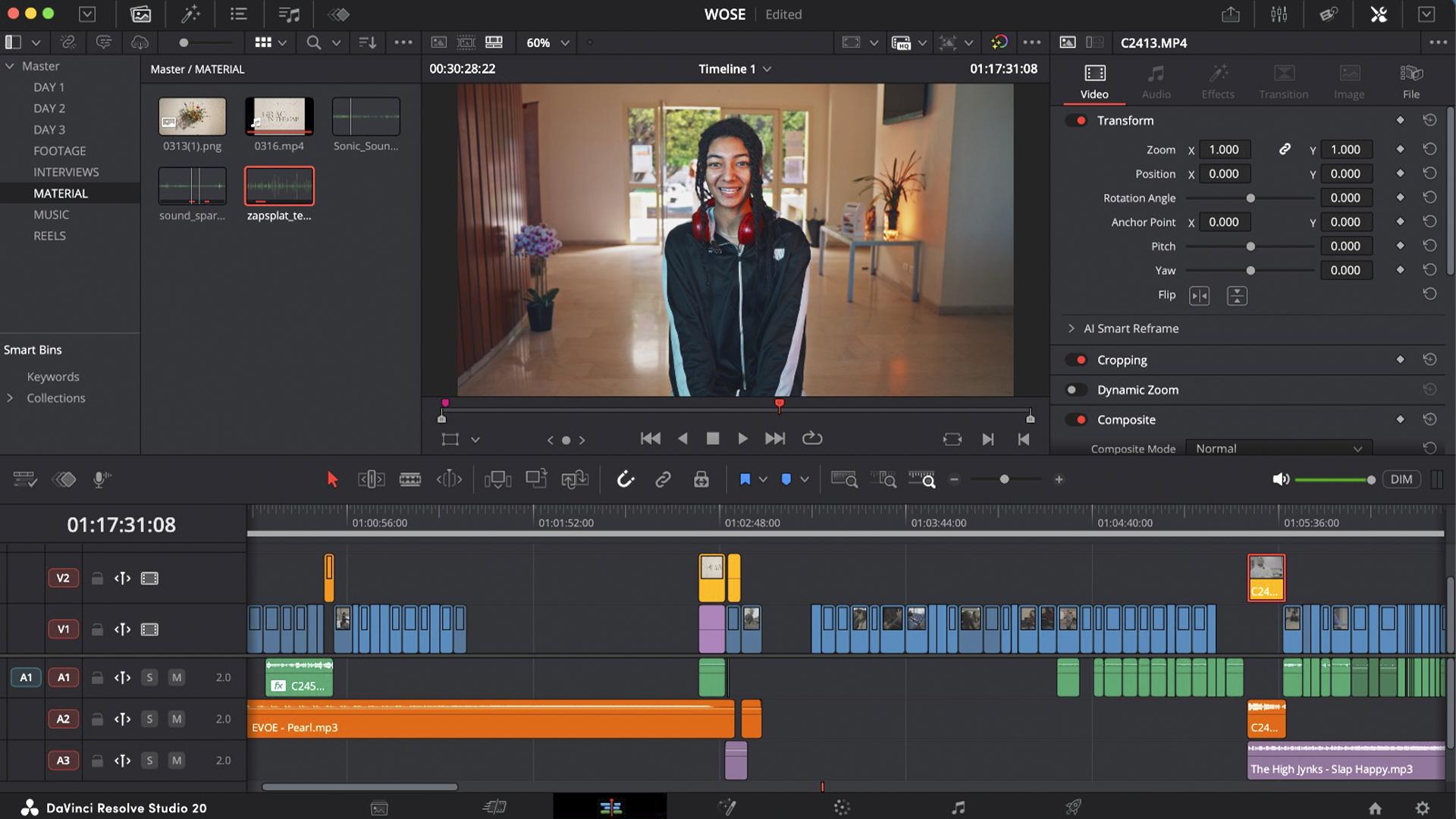This screenshot has width=1456, height=819.
Task: Select the arrow Selection Mode tool
Action: point(332,479)
